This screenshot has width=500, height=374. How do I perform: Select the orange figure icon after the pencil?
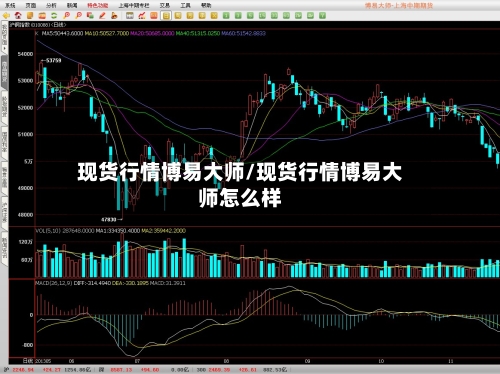[x=114, y=15]
